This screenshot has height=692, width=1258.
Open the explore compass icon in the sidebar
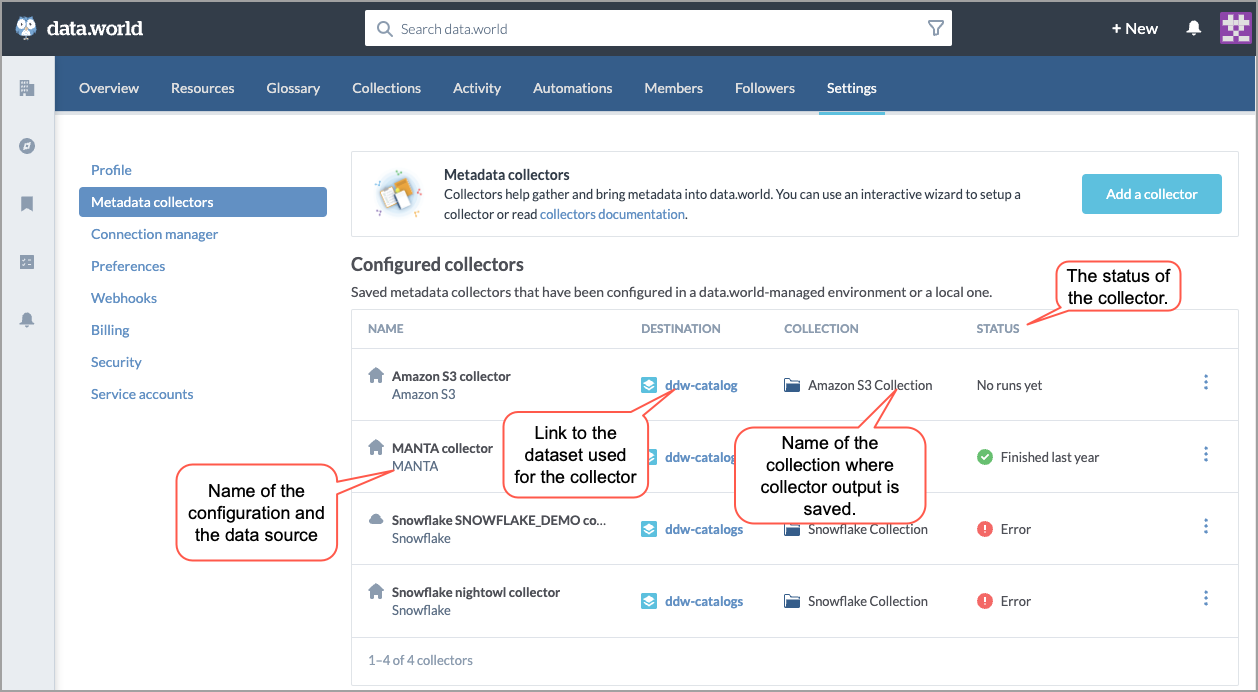pos(27,146)
